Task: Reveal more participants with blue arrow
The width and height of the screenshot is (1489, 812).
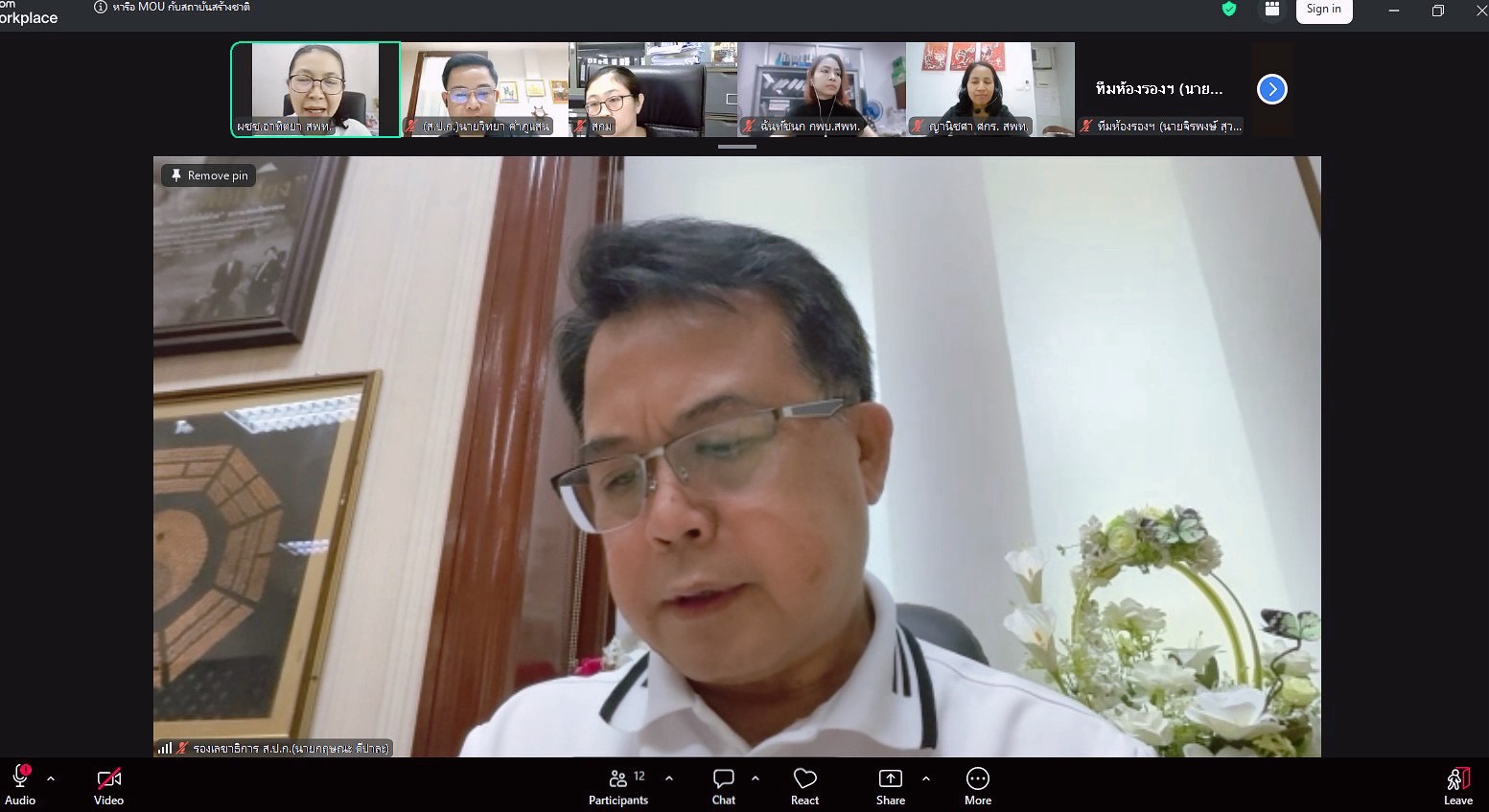Action: pyautogui.click(x=1271, y=88)
